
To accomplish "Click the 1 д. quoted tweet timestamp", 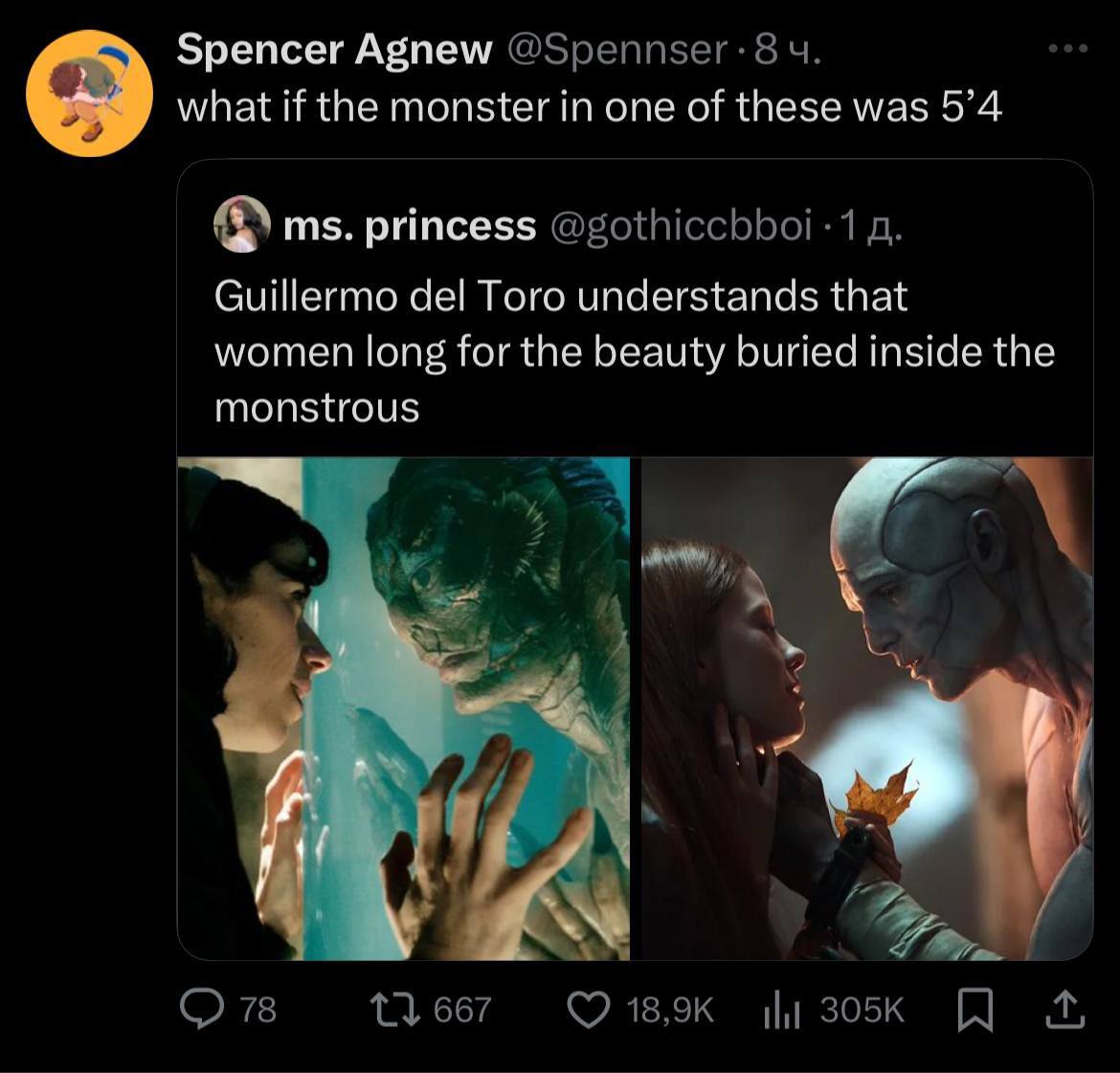I will (x=871, y=226).
